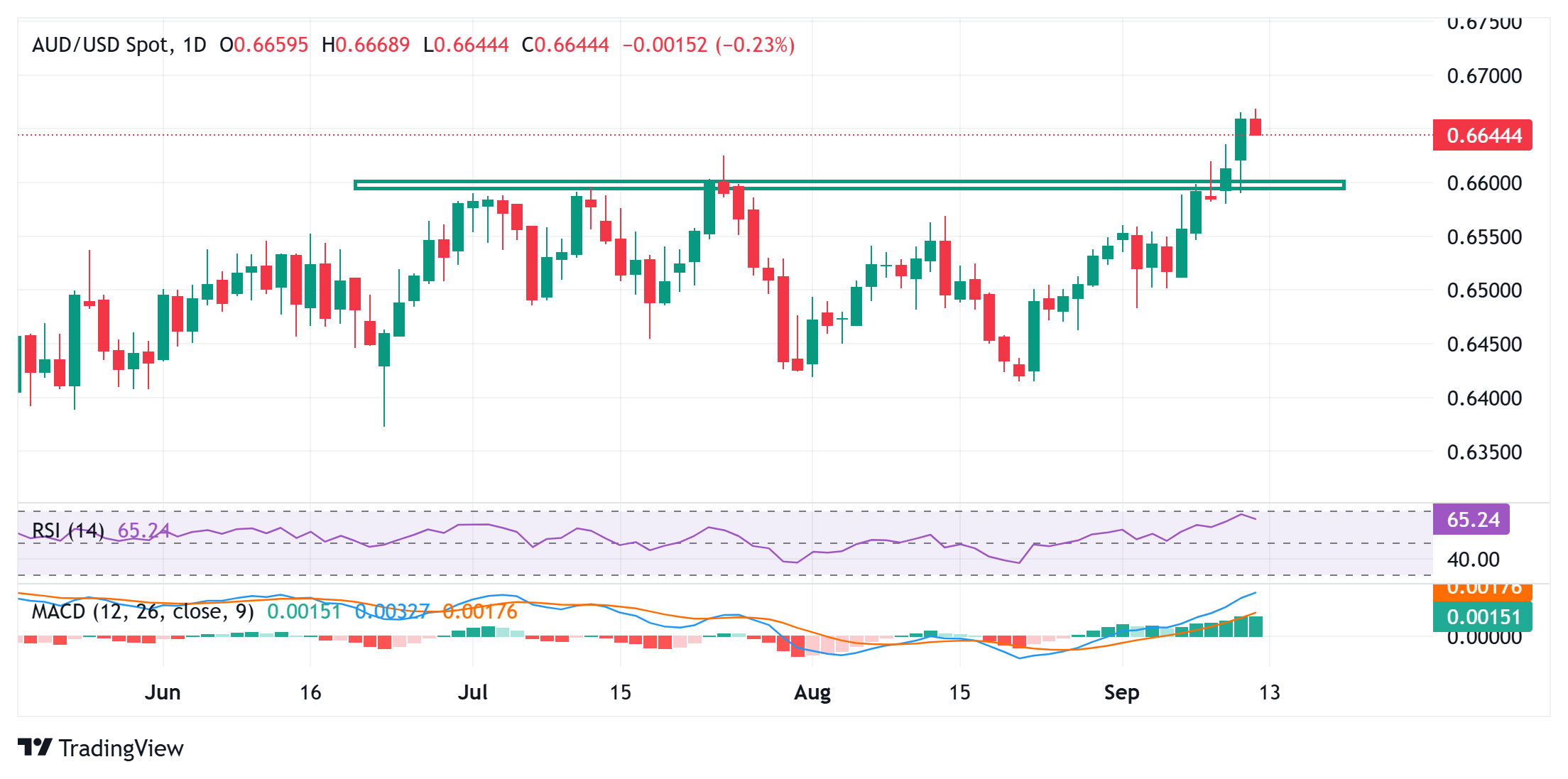Click the -0.00152 (-0.23%) change value
Image resolution: width=1568 pixels, height=779 pixels.
click(709, 45)
